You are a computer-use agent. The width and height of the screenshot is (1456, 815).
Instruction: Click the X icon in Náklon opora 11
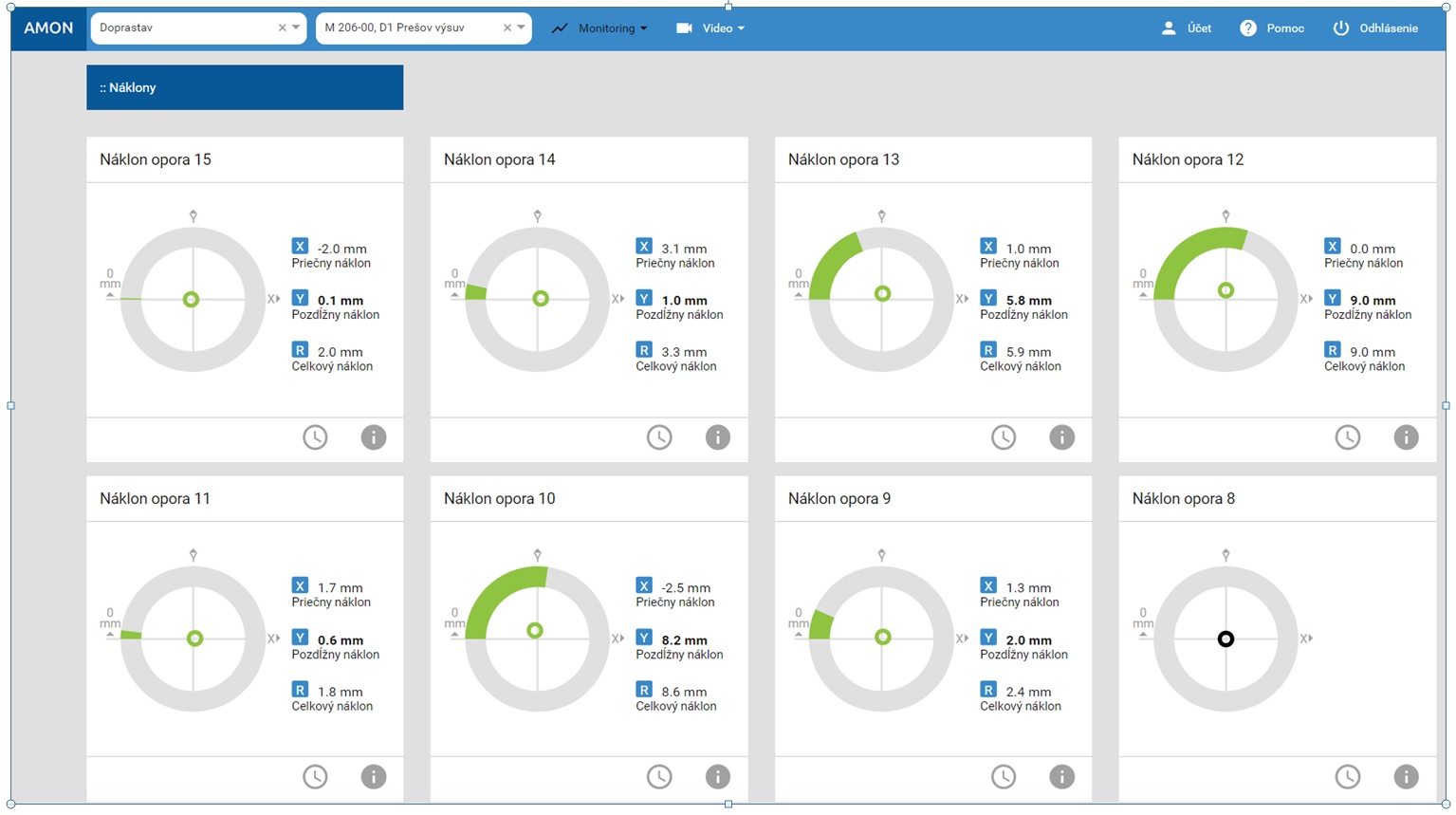coord(300,585)
